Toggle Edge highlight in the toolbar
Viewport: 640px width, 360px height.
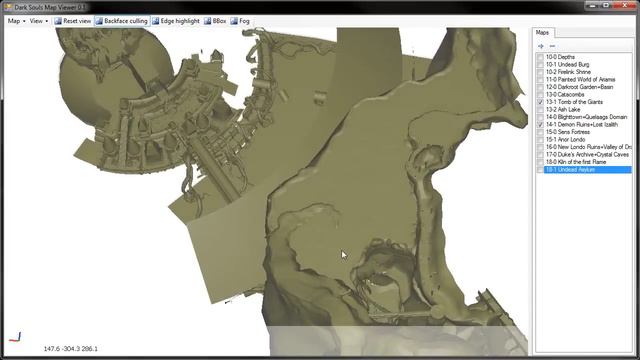click(176, 21)
